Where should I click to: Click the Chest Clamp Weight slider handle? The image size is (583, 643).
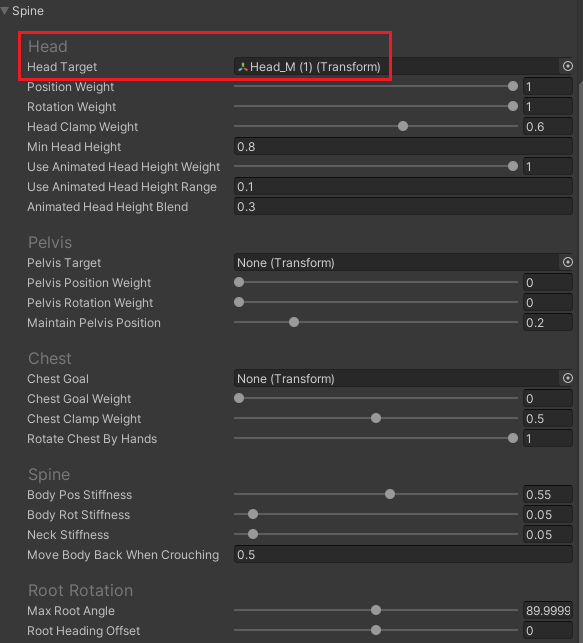click(376, 418)
